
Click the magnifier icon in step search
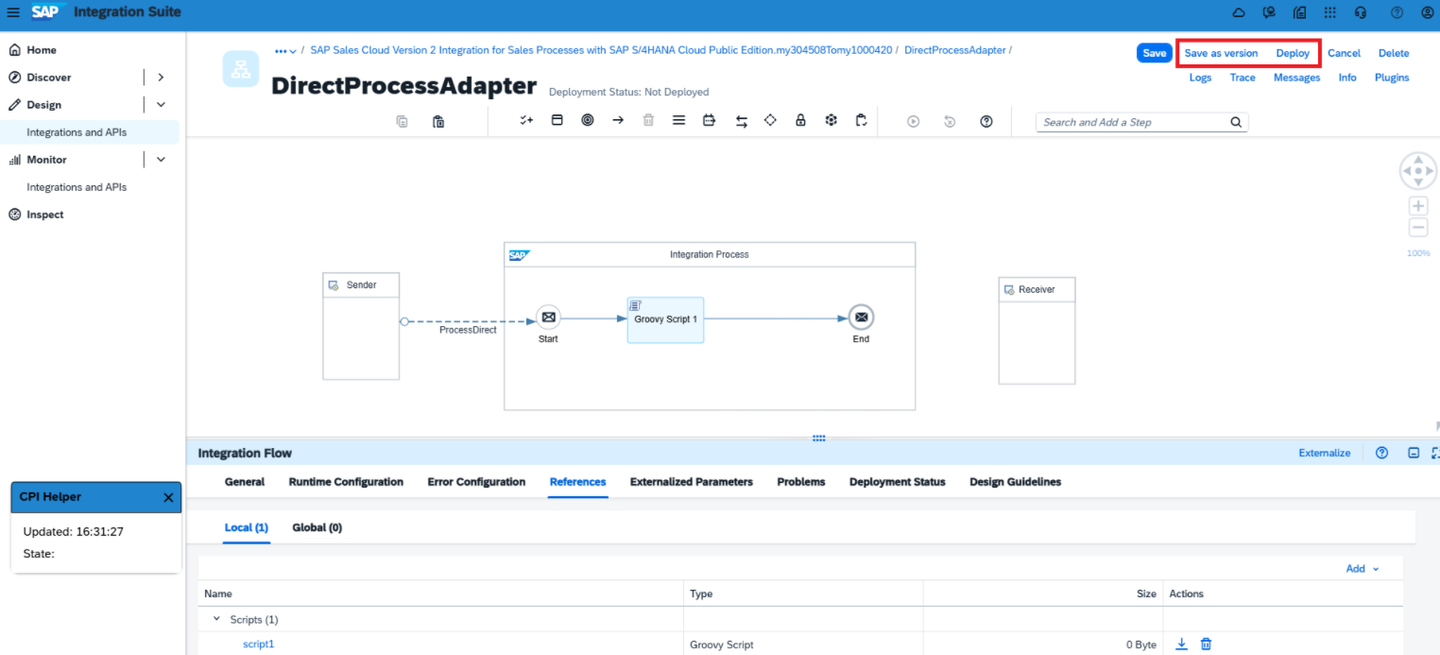click(1236, 122)
